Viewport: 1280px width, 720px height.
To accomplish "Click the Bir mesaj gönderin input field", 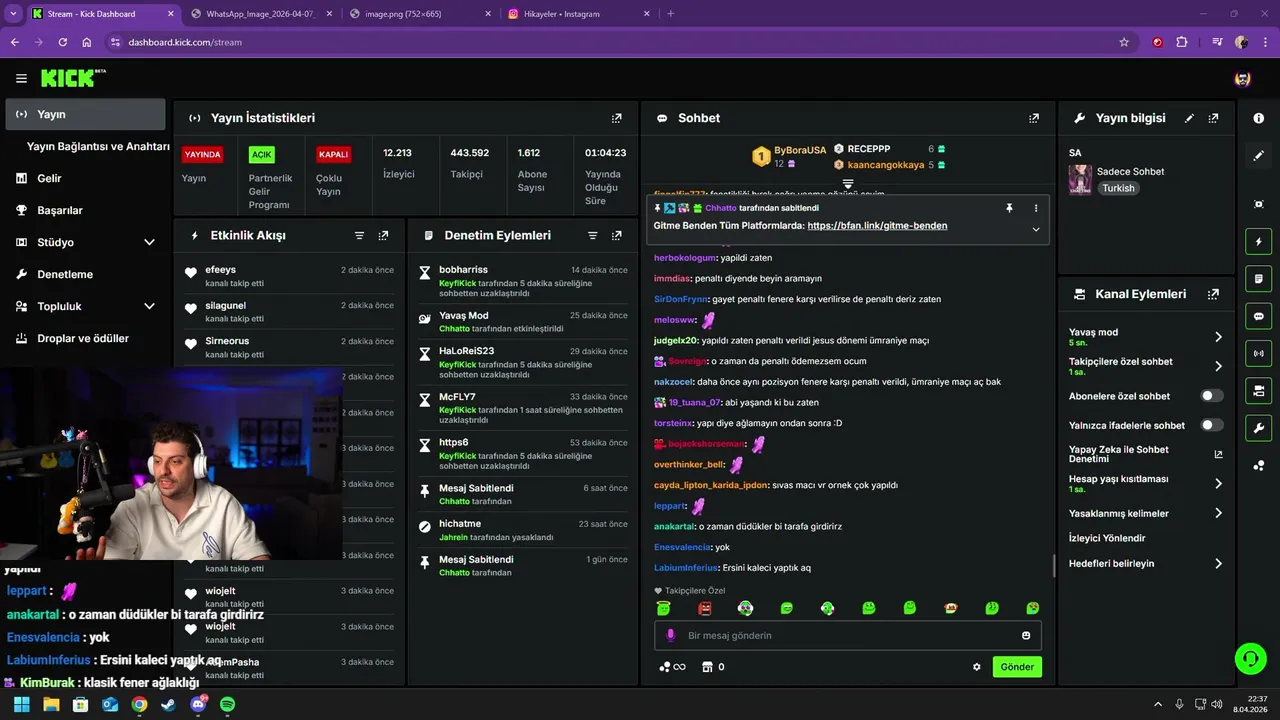I will (x=848, y=636).
